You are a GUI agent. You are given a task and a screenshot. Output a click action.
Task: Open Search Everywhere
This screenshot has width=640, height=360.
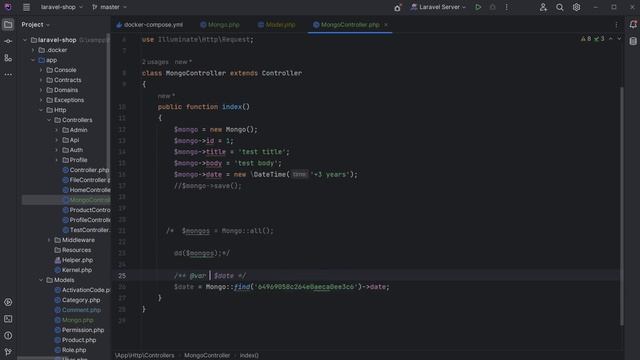click(x=560, y=7)
